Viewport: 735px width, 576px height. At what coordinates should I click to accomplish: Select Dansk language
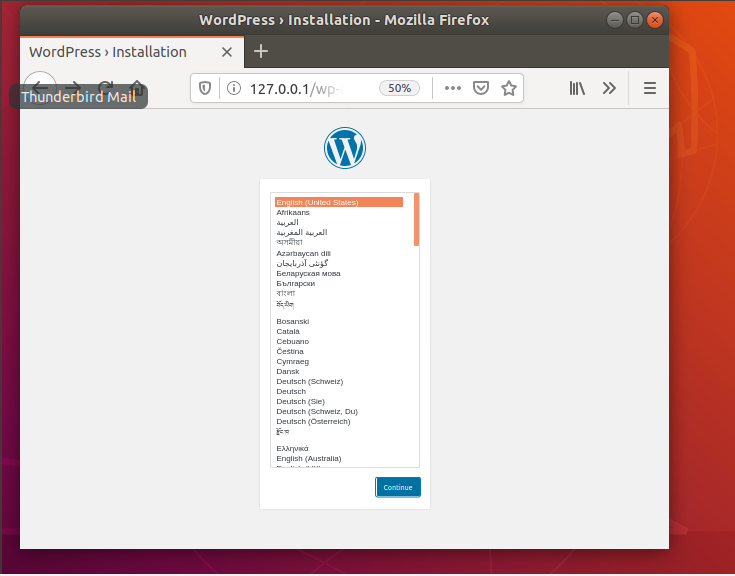point(339,372)
